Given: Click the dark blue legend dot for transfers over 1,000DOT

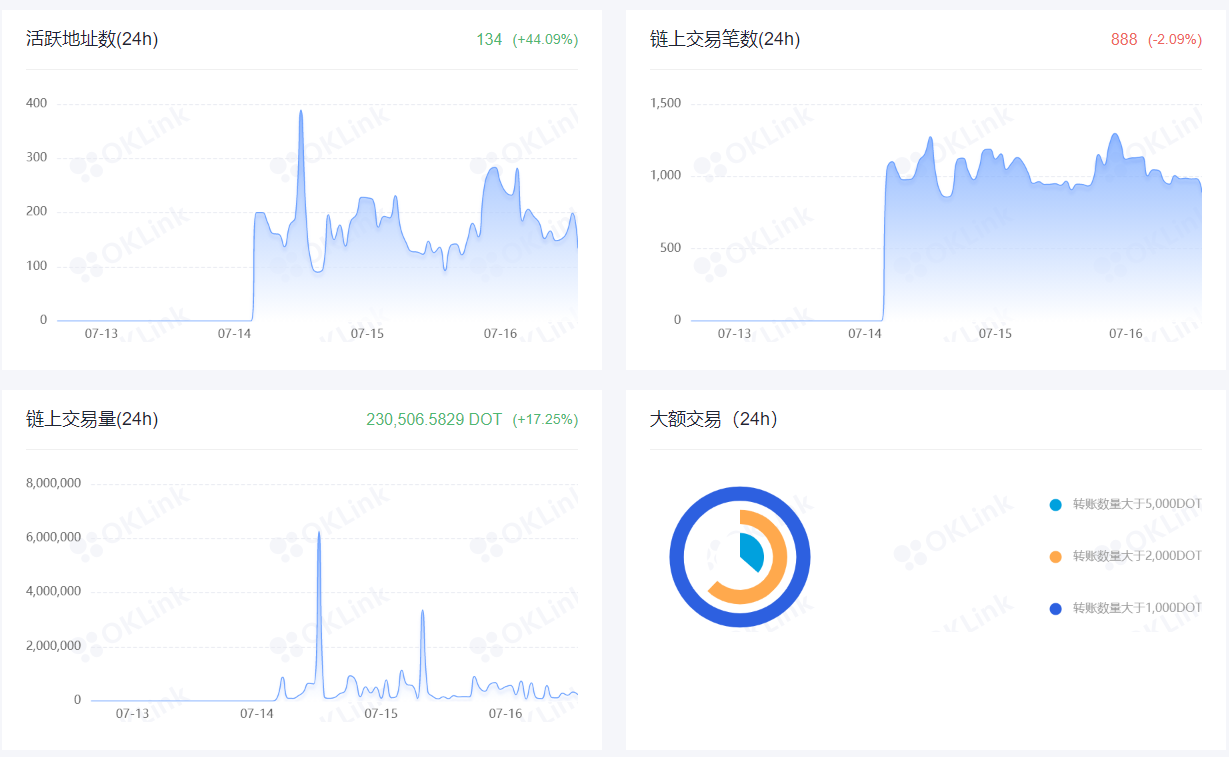Looking at the screenshot, I should click(1056, 609).
